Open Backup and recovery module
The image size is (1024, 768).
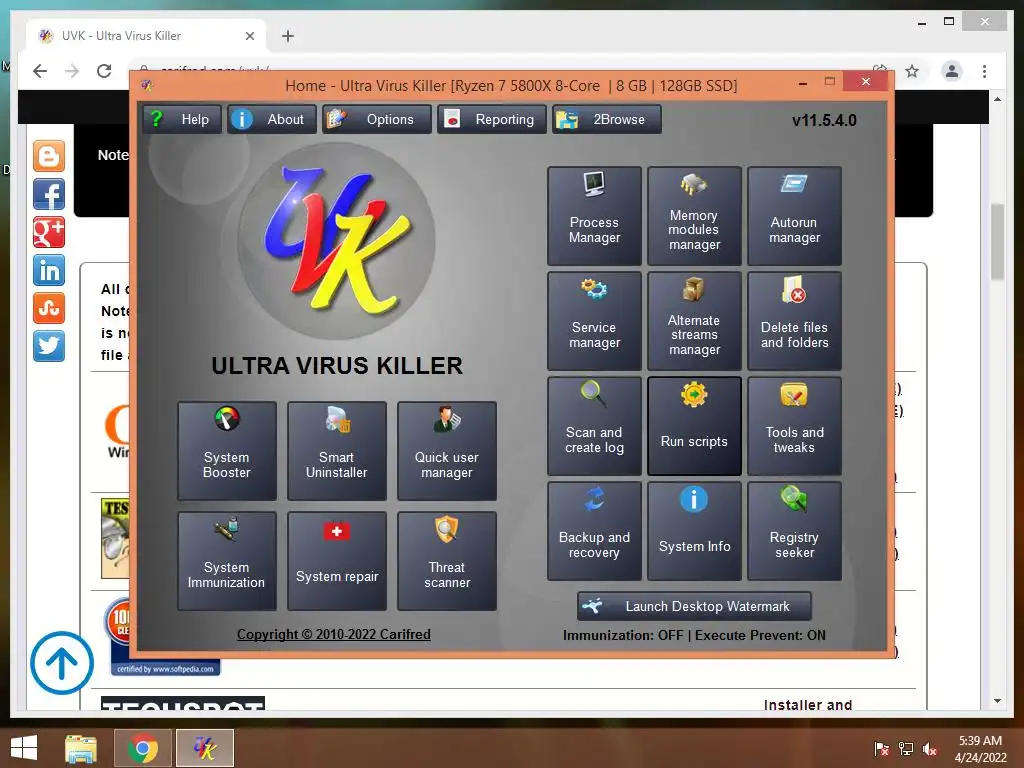[594, 532]
